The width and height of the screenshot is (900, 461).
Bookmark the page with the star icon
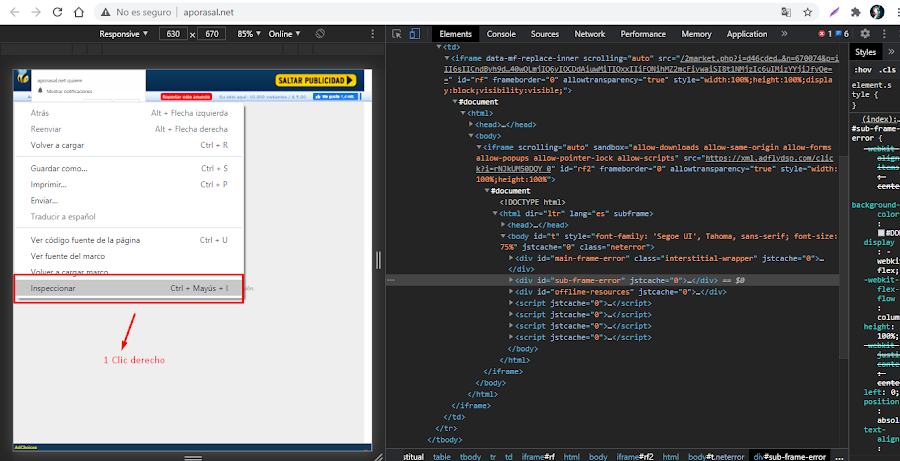pyautogui.click(x=808, y=12)
